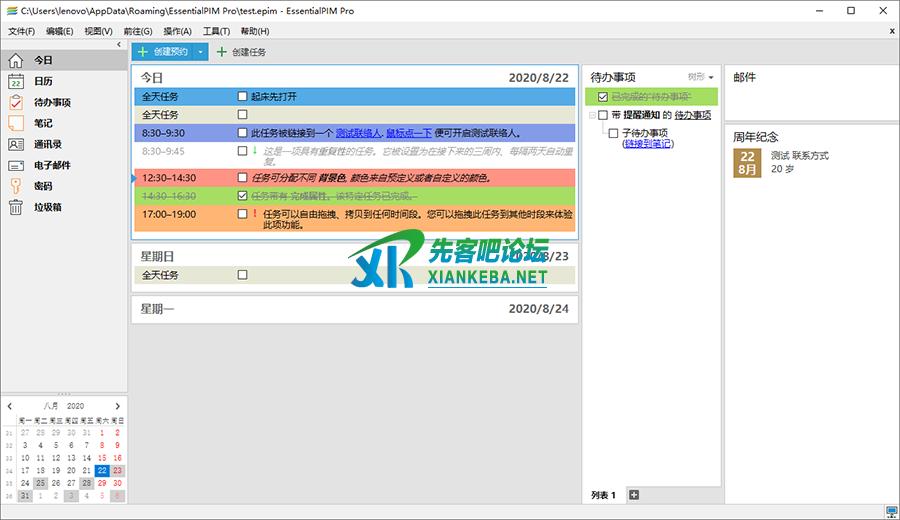Open the 树形 view dropdown in to-do panel

[x=702, y=77]
